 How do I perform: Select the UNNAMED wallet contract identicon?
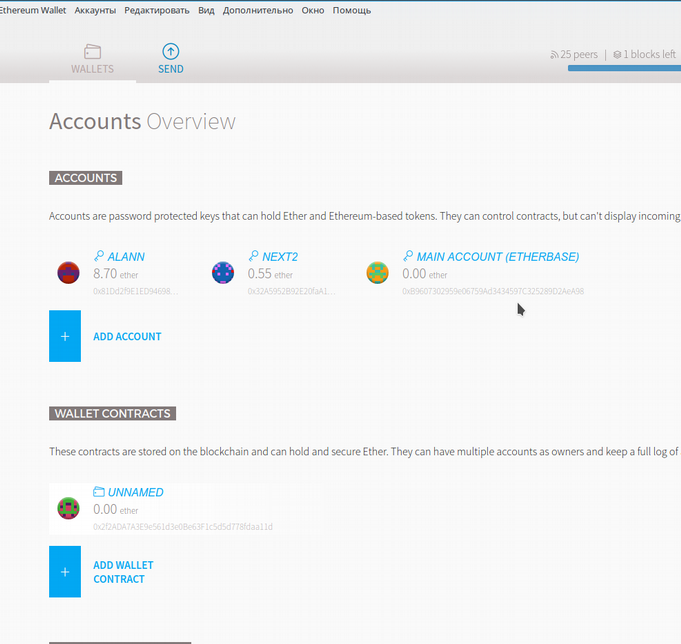pos(69,509)
